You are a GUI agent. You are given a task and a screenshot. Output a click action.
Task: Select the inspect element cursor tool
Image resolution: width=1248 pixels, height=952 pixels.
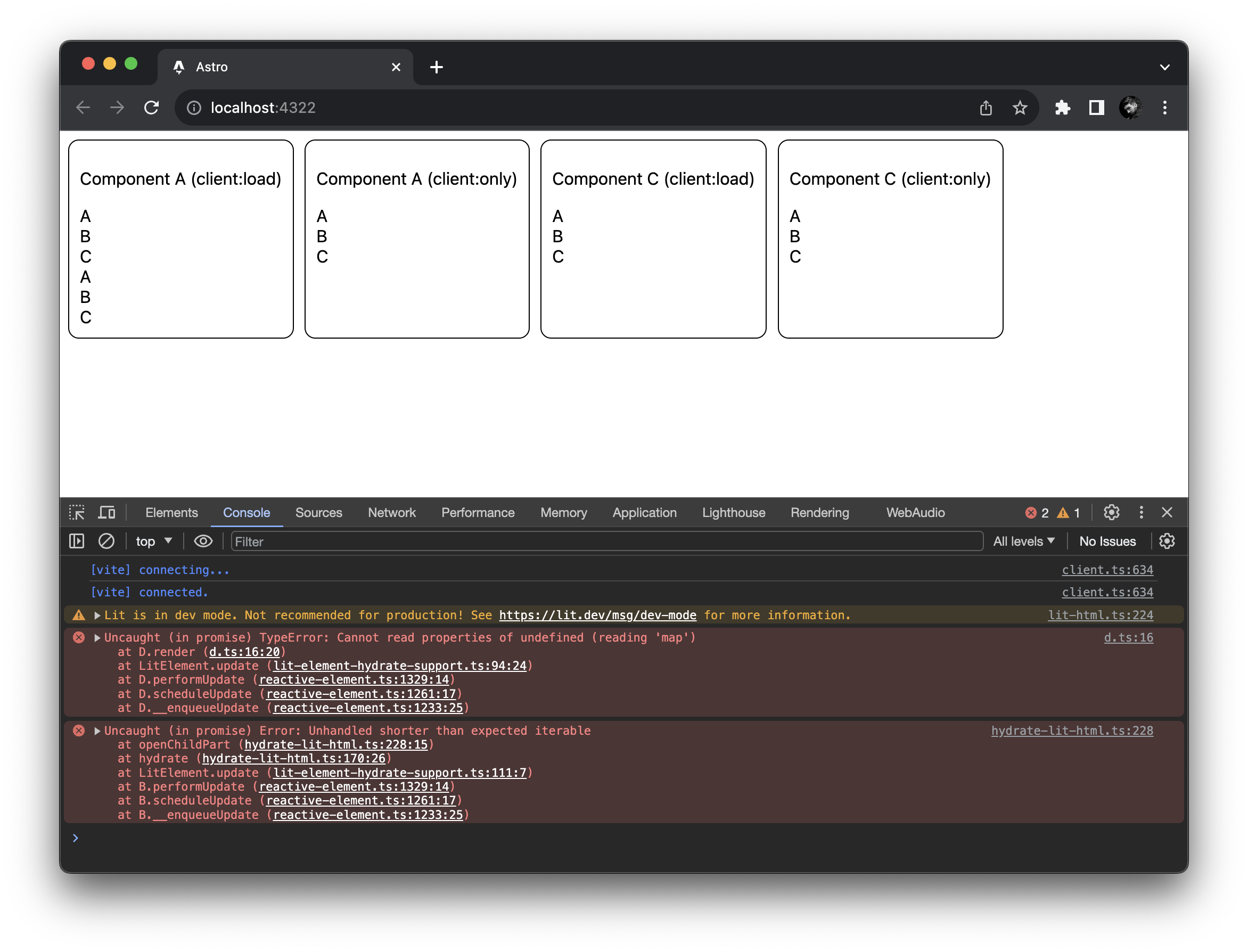[77, 512]
